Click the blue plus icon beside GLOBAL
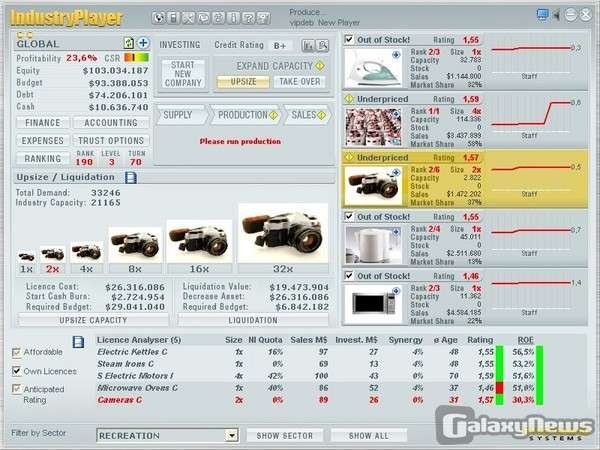This screenshot has height=450, width=600. [143, 43]
